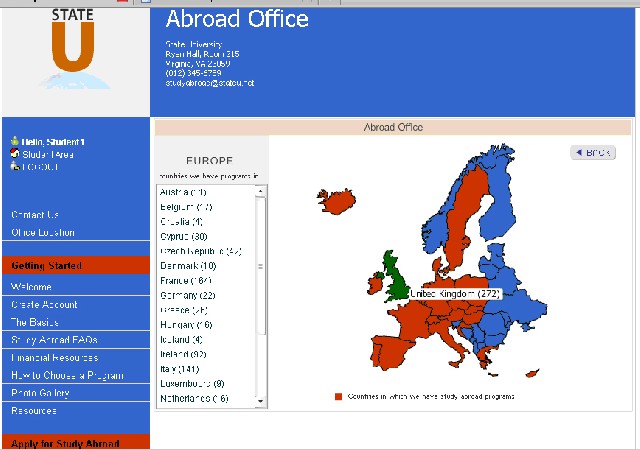Open the Contact Us link

[35, 215]
